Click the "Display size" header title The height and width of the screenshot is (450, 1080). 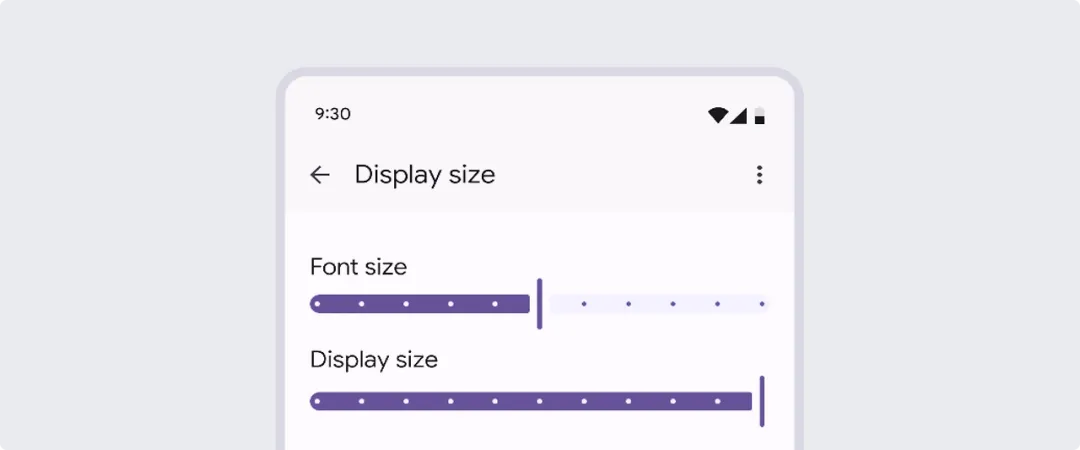coord(425,175)
